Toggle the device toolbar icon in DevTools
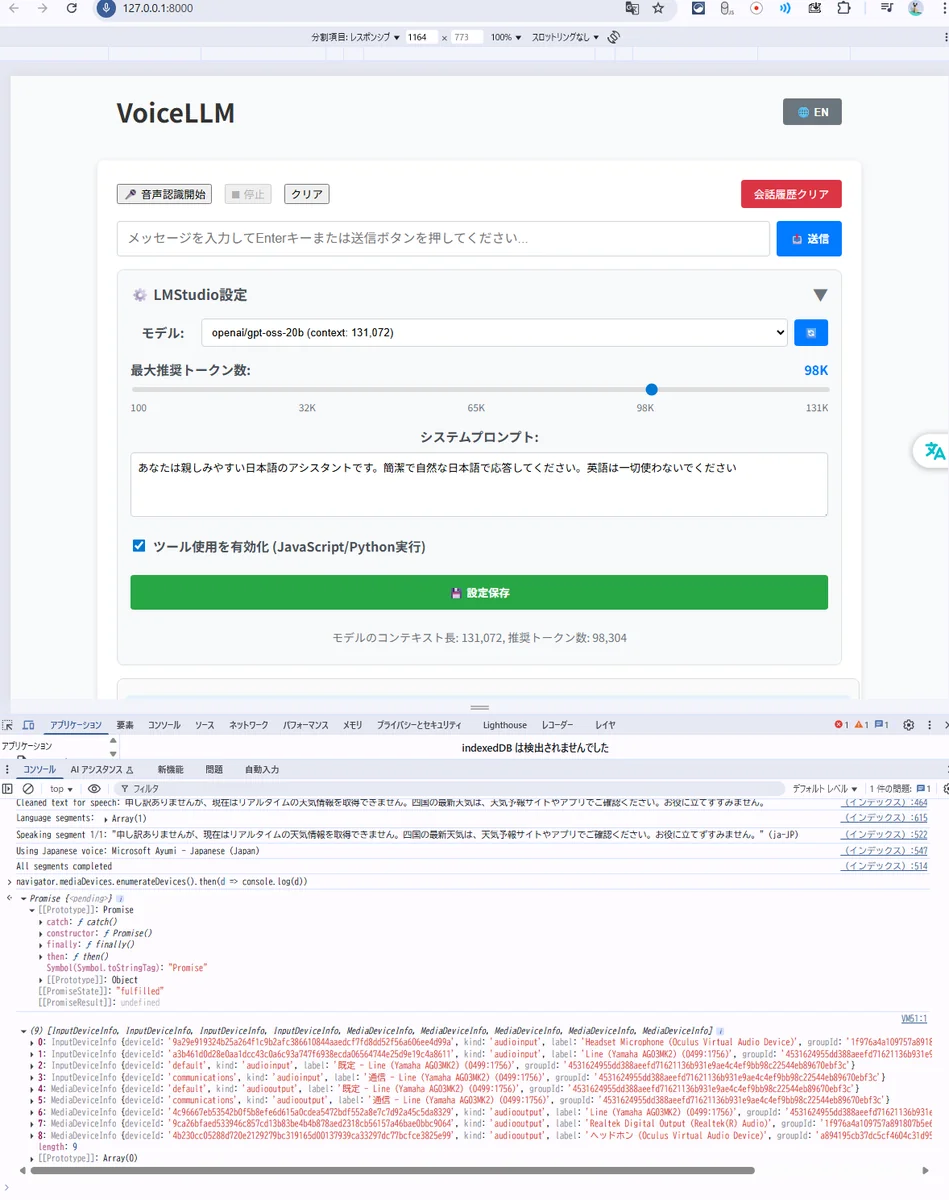Image resolution: width=949 pixels, height=1200 pixels. (x=28, y=725)
